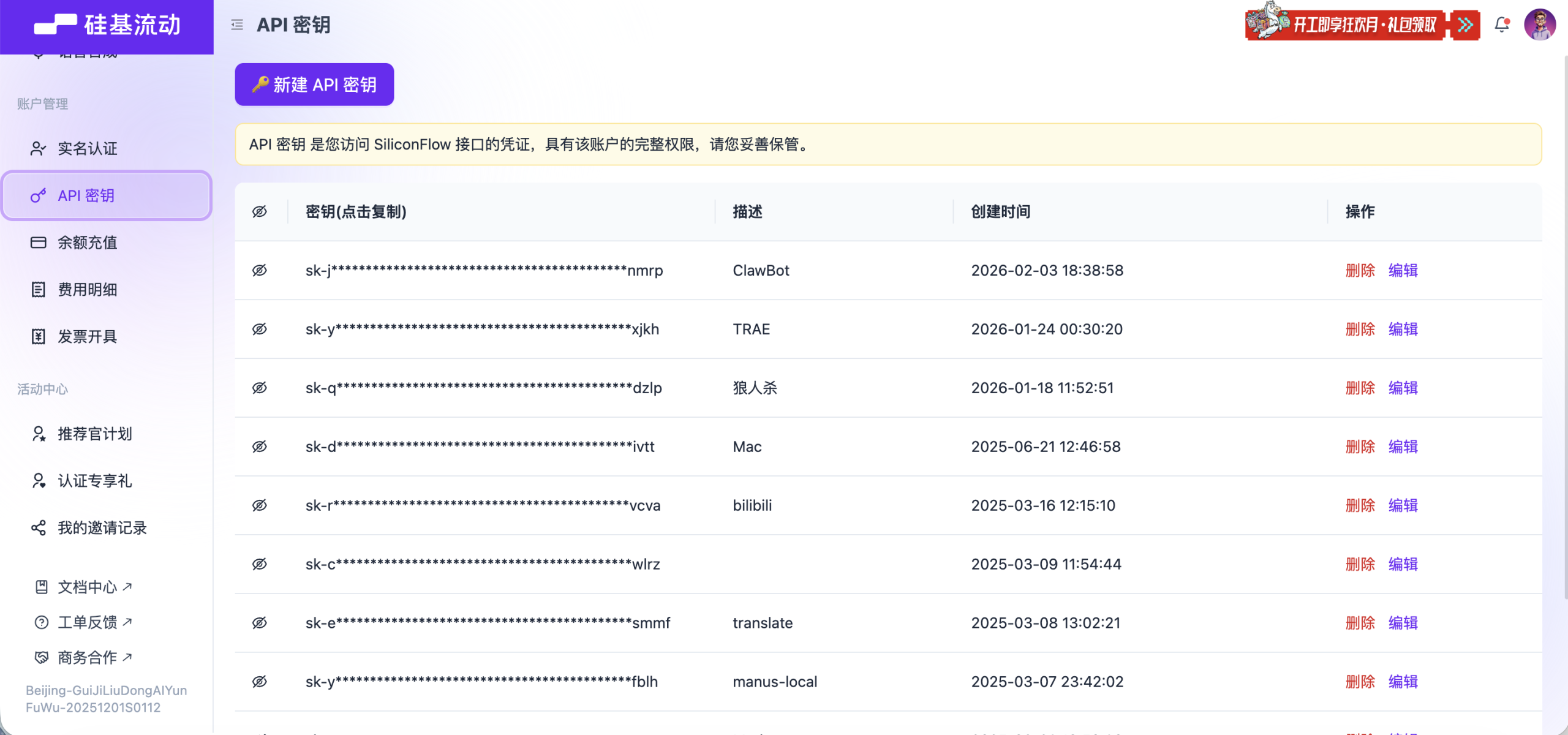Click 新建 API 密钥 button
Image resolution: width=1568 pixels, height=735 pixels.
(x=314, y=85)
